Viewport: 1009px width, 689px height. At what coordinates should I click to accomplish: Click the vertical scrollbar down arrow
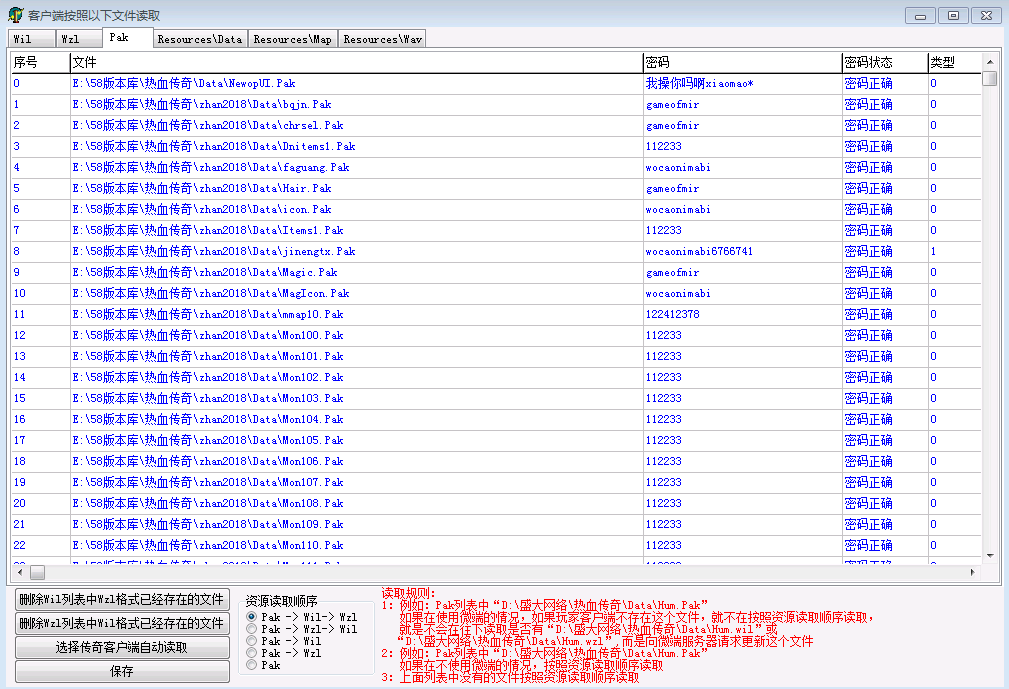click(989, 555)
